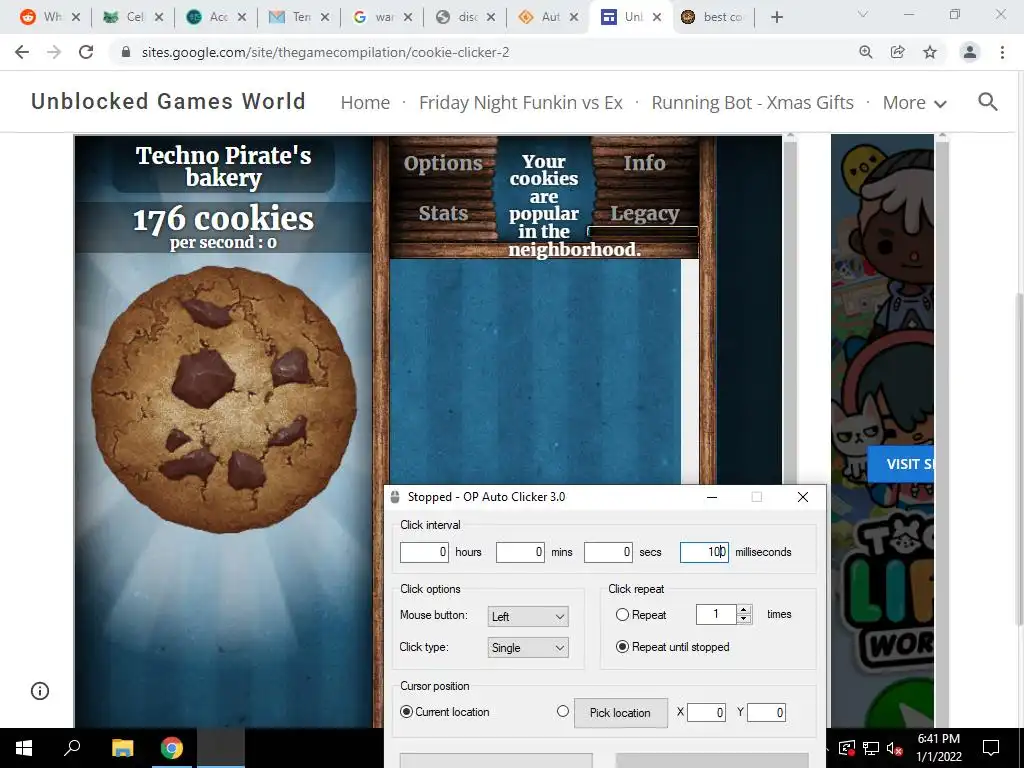Screen dimensions: 1024x768
Task: Click the Y coordinate field
Action: tap(766, 712)
